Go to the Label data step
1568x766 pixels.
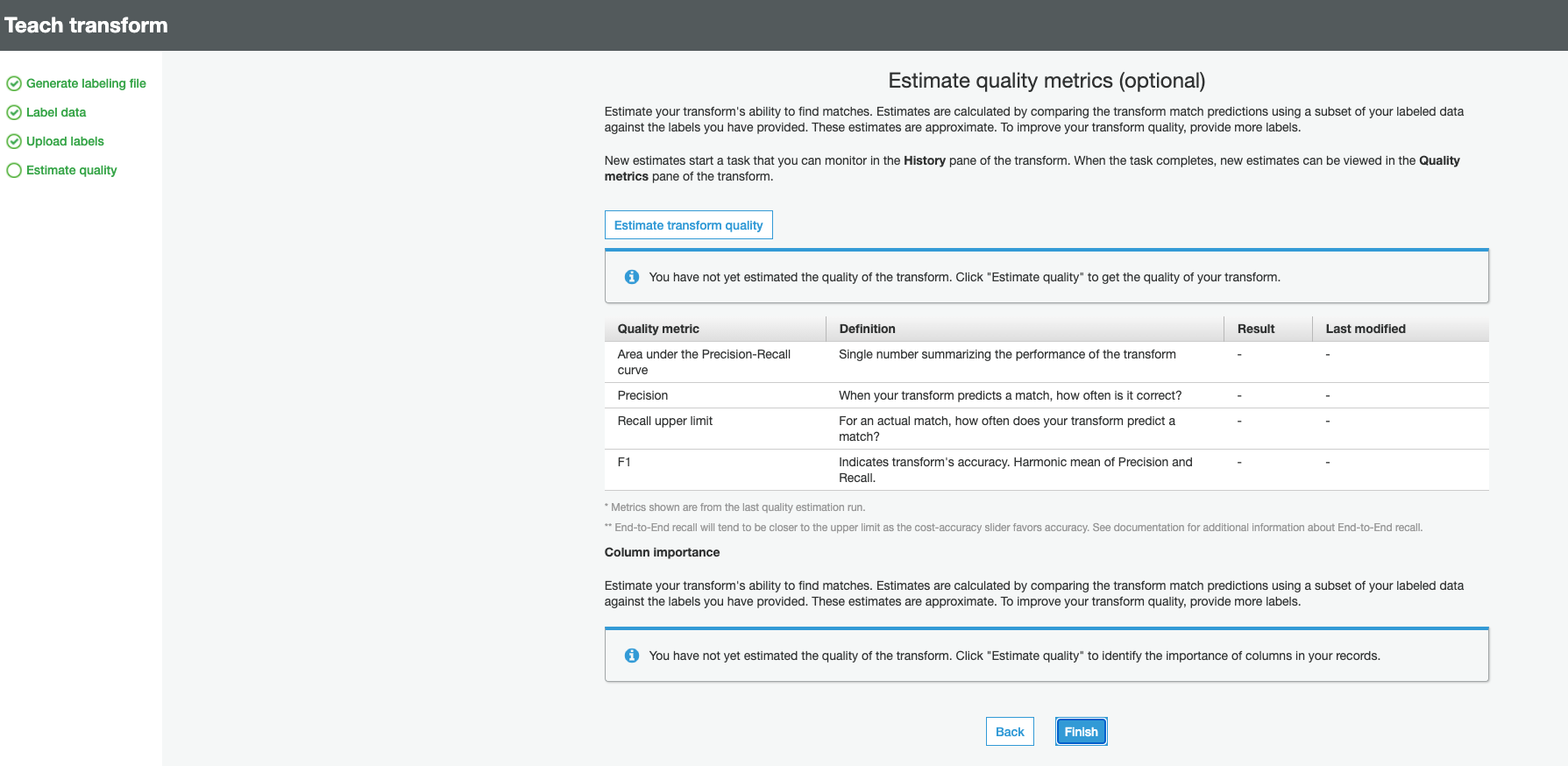[x=56, y=113]
